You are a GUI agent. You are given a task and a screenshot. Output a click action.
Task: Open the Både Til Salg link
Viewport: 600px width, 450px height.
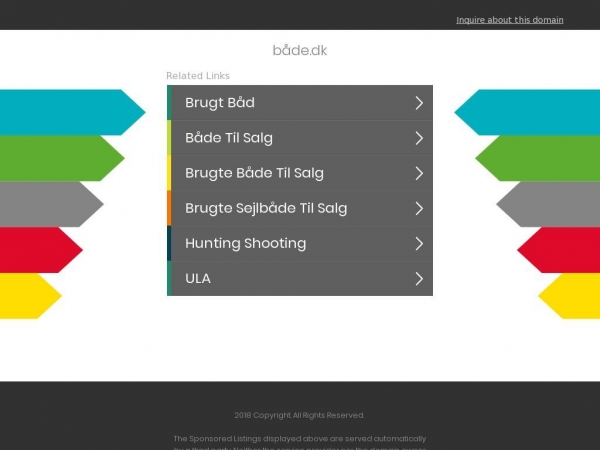(x=229, y=138)
